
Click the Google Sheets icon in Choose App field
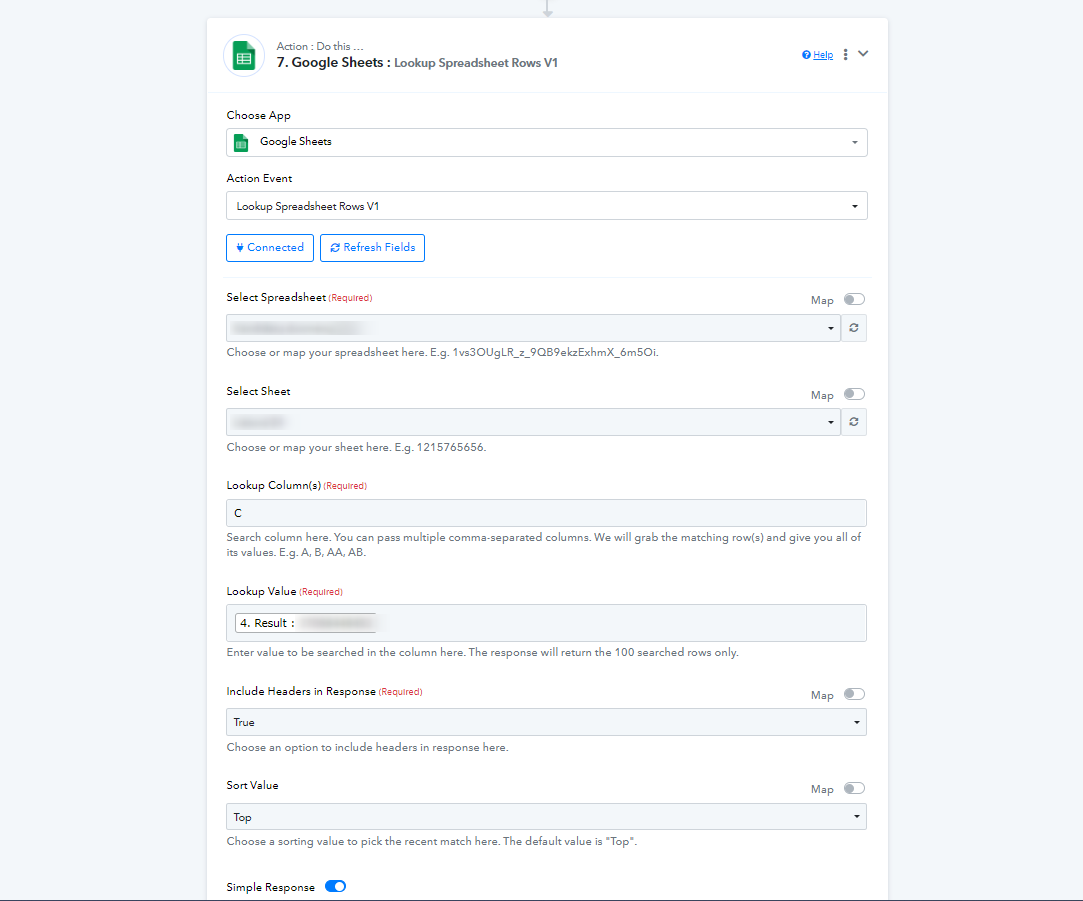(x=241, y=142)
